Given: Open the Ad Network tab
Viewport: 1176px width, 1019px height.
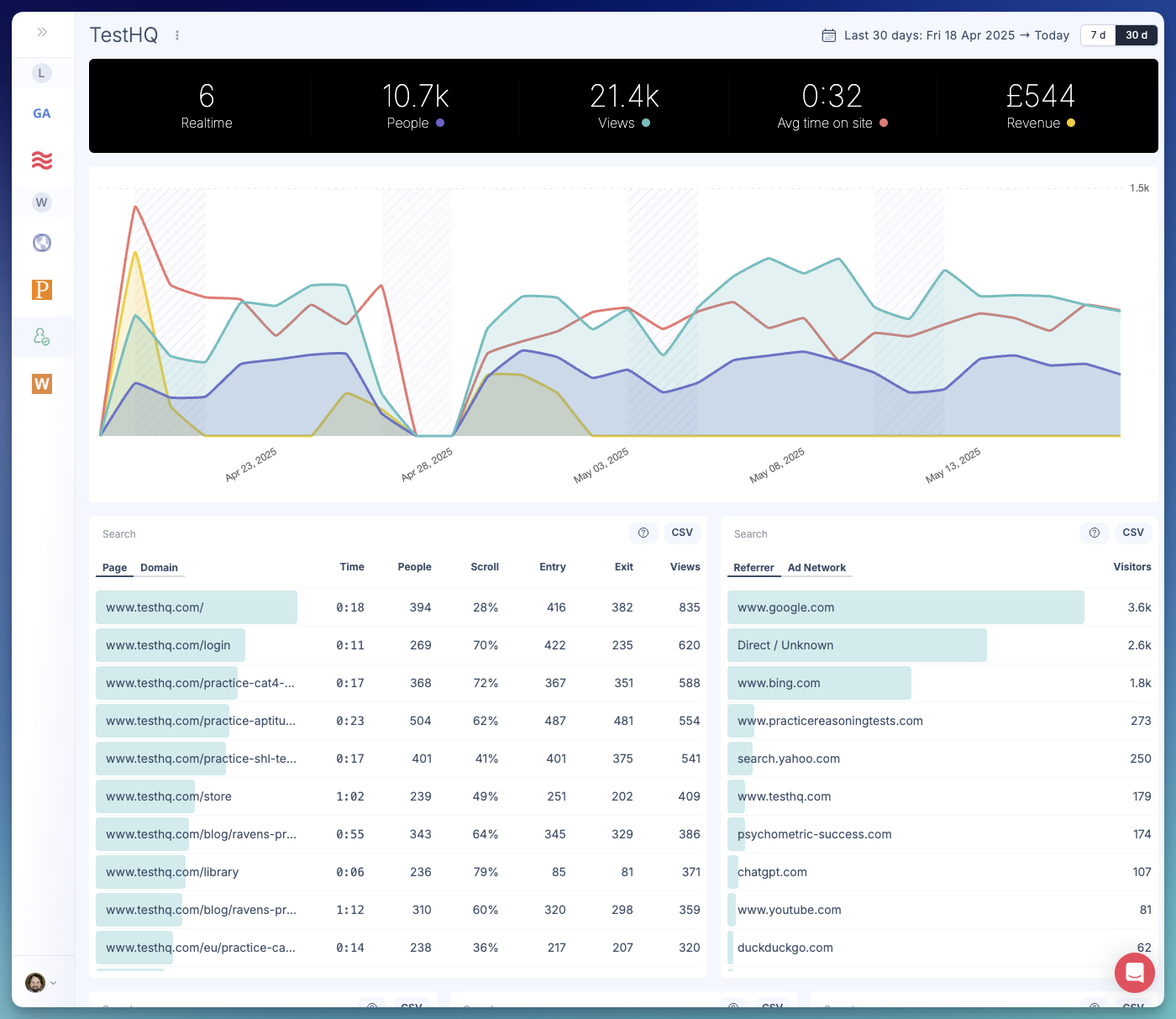Looking at the screenshot, I should pyautogui.click(x=817, y=568).
